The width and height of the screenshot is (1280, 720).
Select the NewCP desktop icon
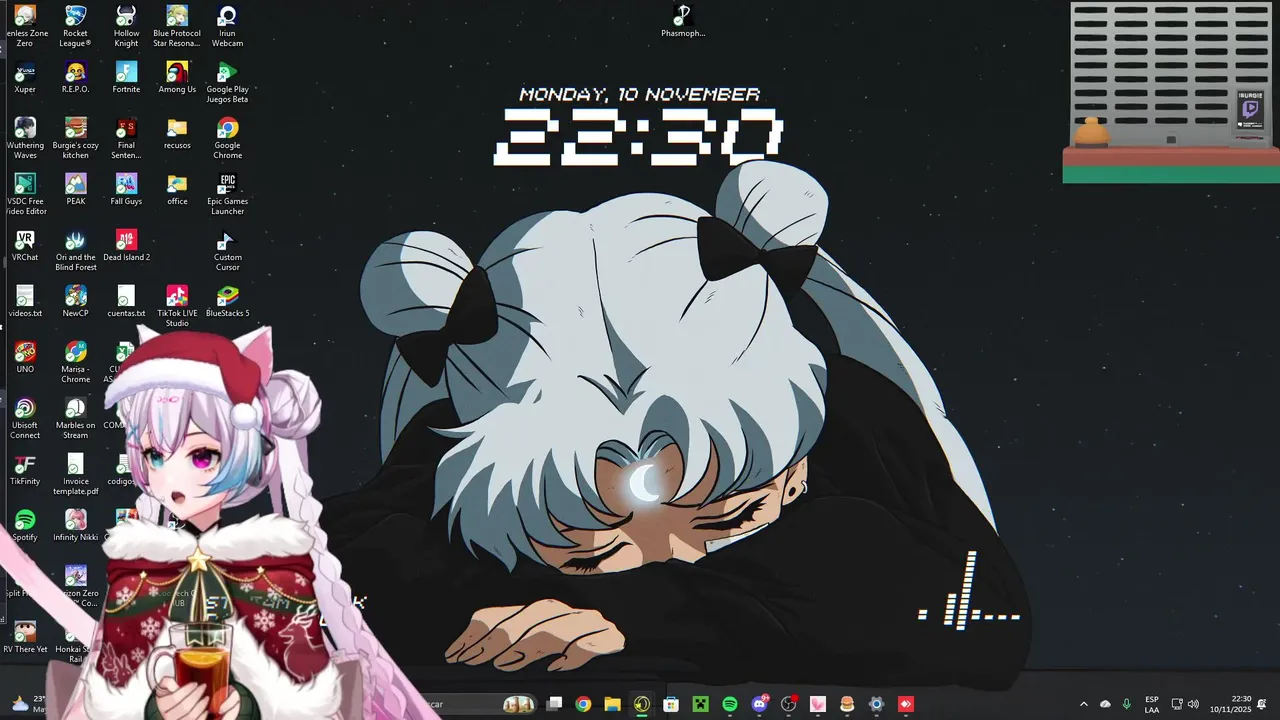[75, 301]
